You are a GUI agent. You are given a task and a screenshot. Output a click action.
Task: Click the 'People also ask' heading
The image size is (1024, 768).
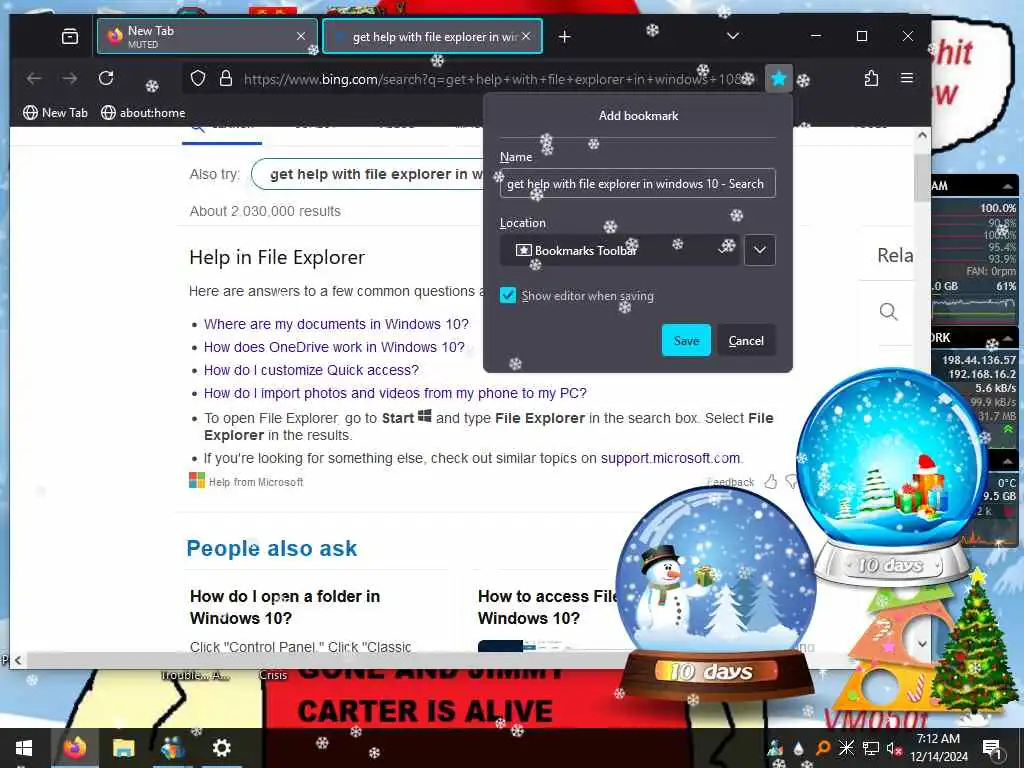[272, 549]
